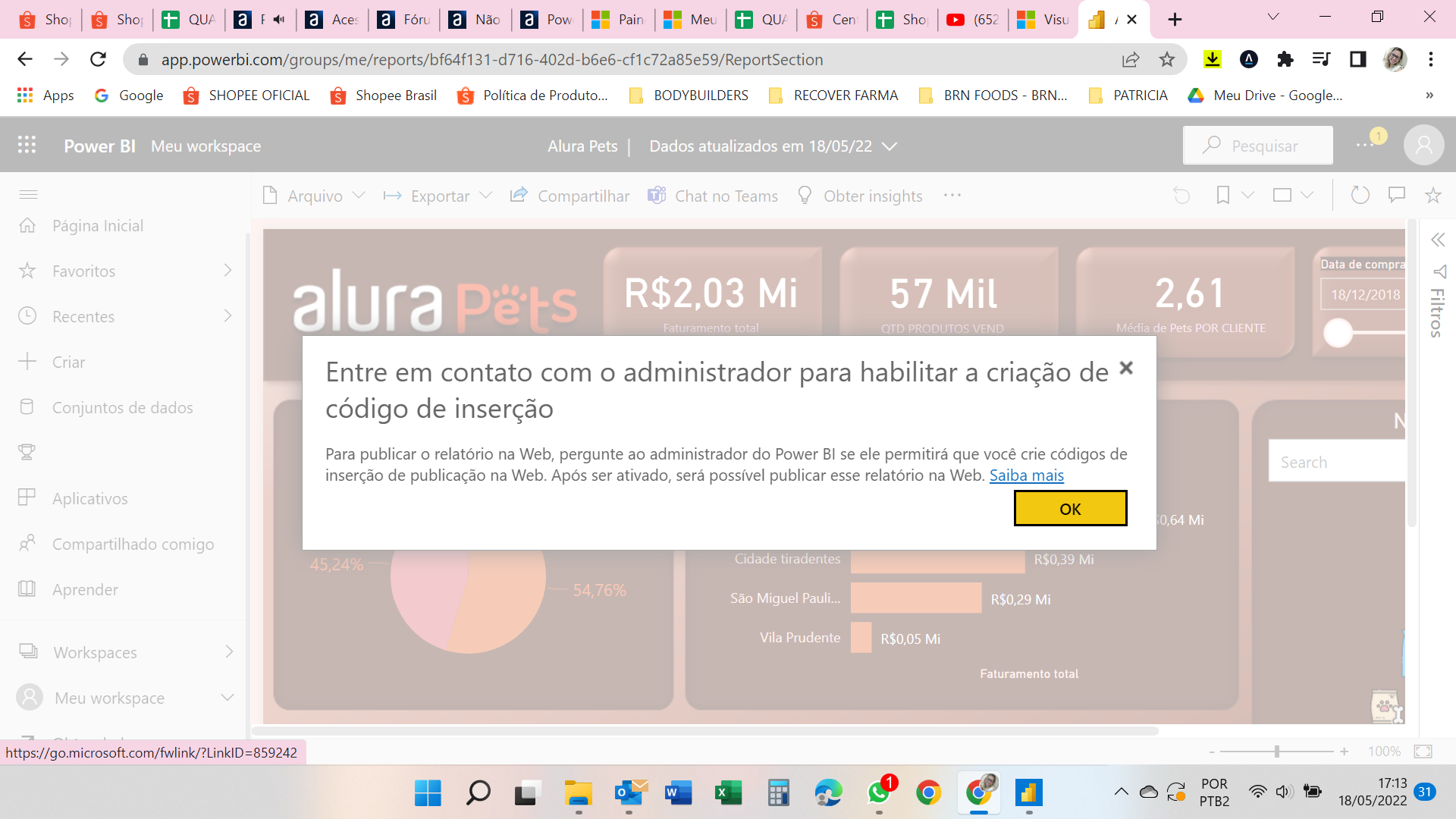The width and height of the screenshot is (1456, 819).
Task: Click the trophy goals icon in sidebar
Action: click(27, 453)
